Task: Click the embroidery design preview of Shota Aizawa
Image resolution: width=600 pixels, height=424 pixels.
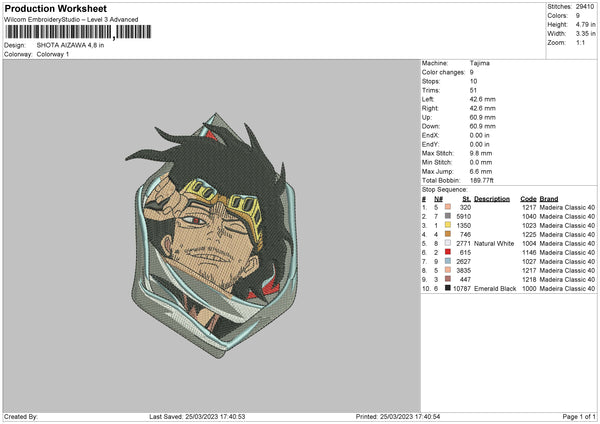Action: click(214, 235)
